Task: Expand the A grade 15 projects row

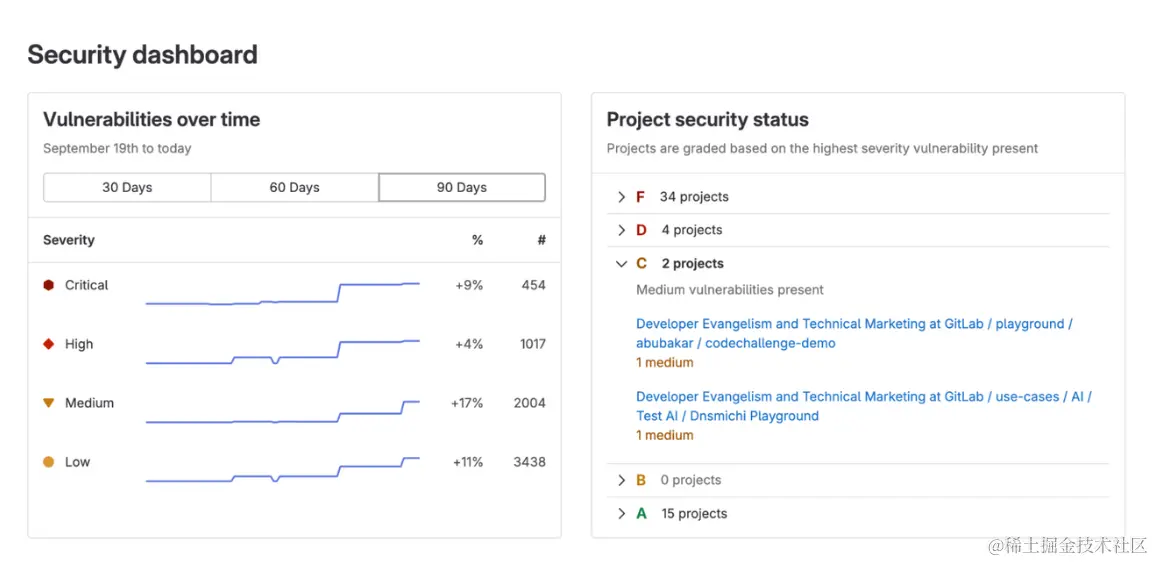Action: coord(622,514)
